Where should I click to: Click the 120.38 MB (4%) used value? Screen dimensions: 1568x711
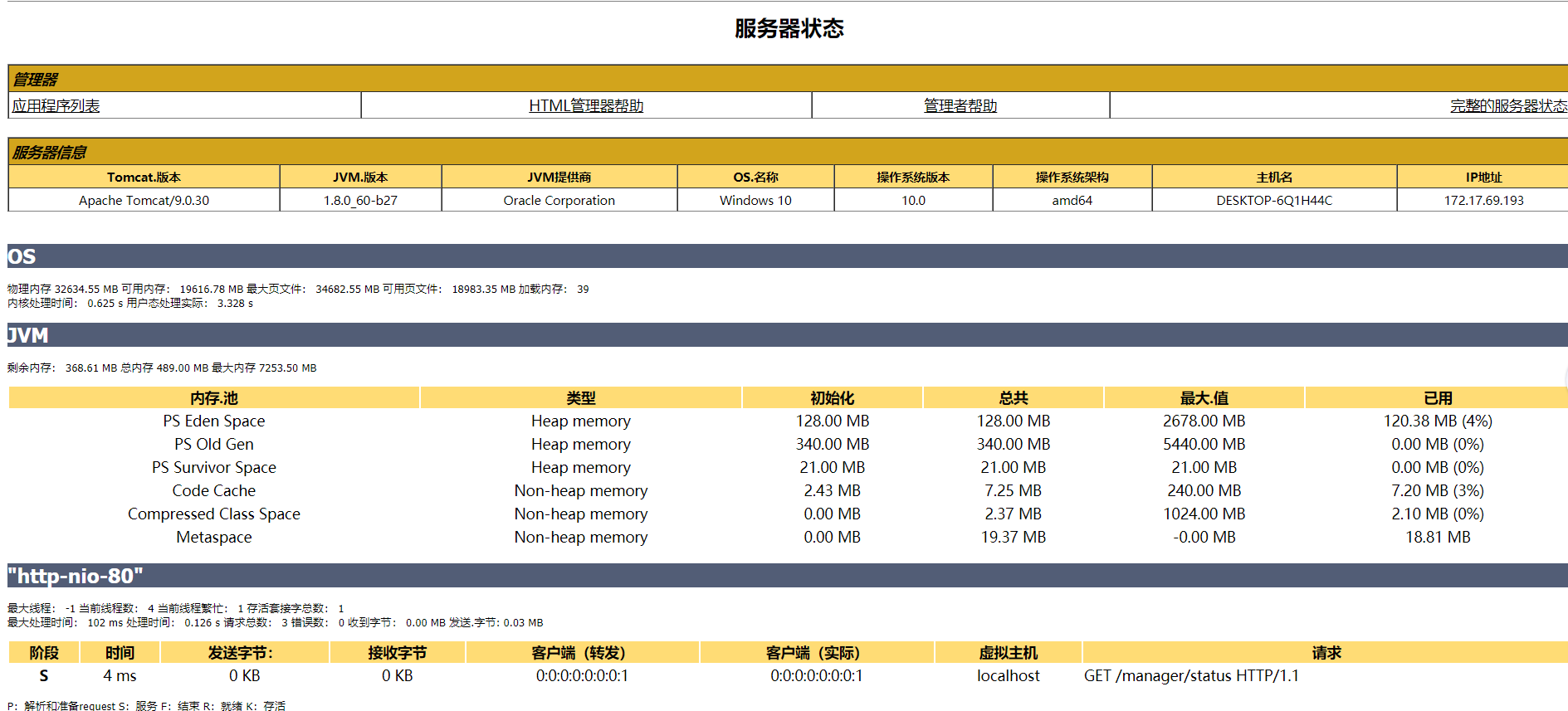[x=1438, y=421]
